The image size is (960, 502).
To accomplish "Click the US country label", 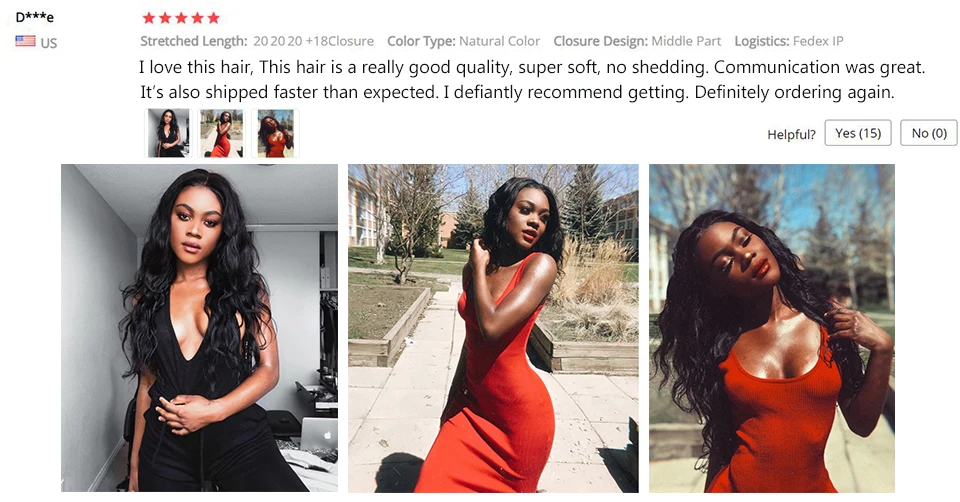I will pyautogui.click(x=48, y=42).
